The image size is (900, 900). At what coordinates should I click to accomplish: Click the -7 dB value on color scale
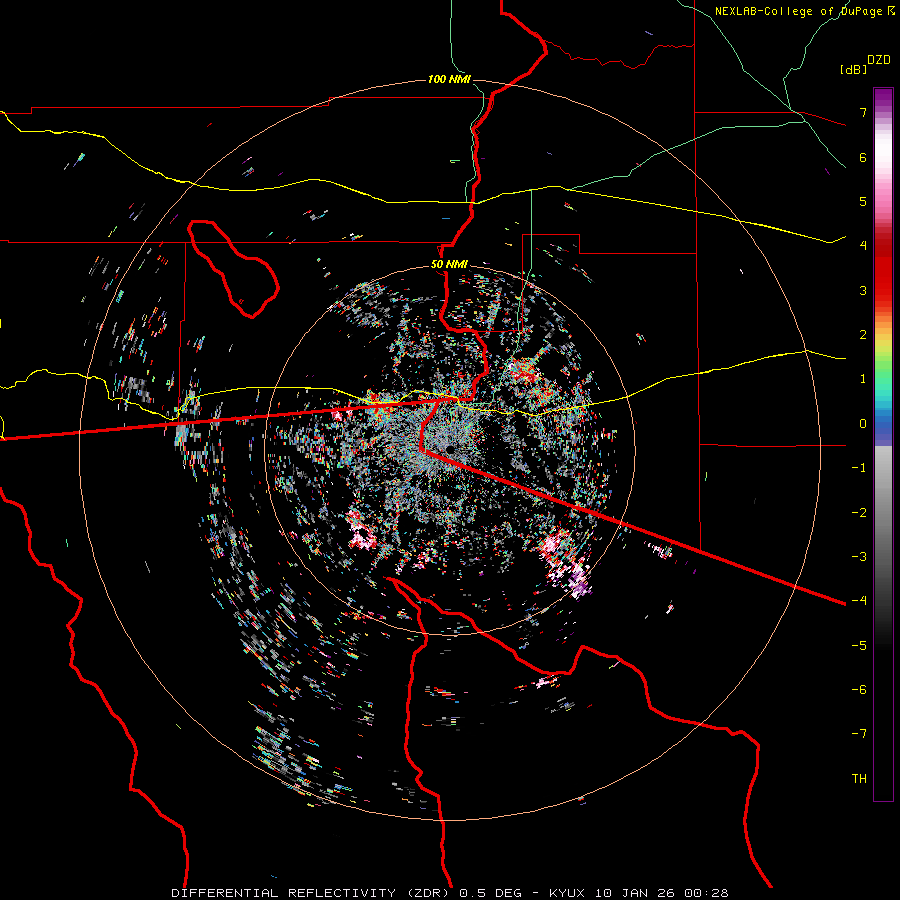[859, 734]
